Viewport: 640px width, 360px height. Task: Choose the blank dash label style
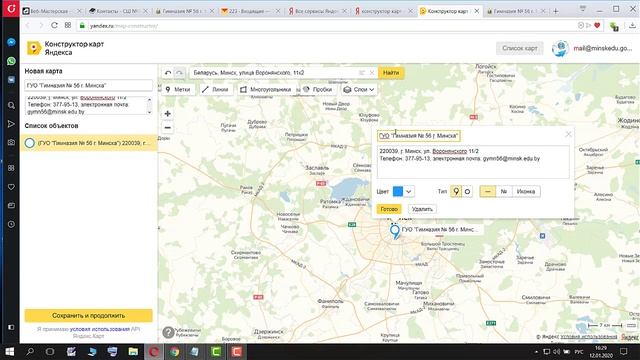488,191
